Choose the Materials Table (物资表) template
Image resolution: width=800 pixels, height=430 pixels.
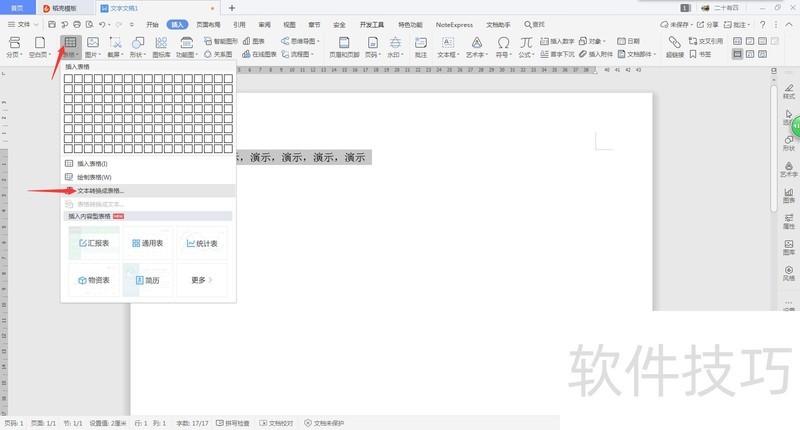pos(94,280)
